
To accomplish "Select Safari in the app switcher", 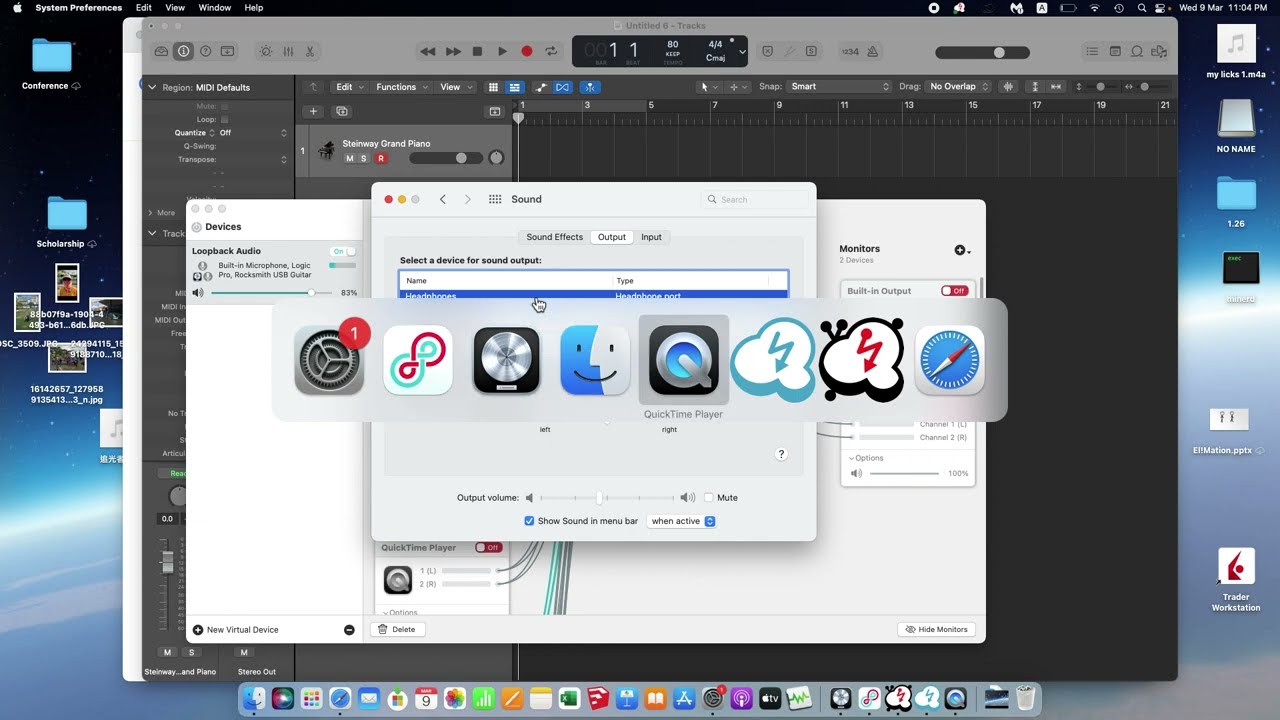I will [950, 361].
